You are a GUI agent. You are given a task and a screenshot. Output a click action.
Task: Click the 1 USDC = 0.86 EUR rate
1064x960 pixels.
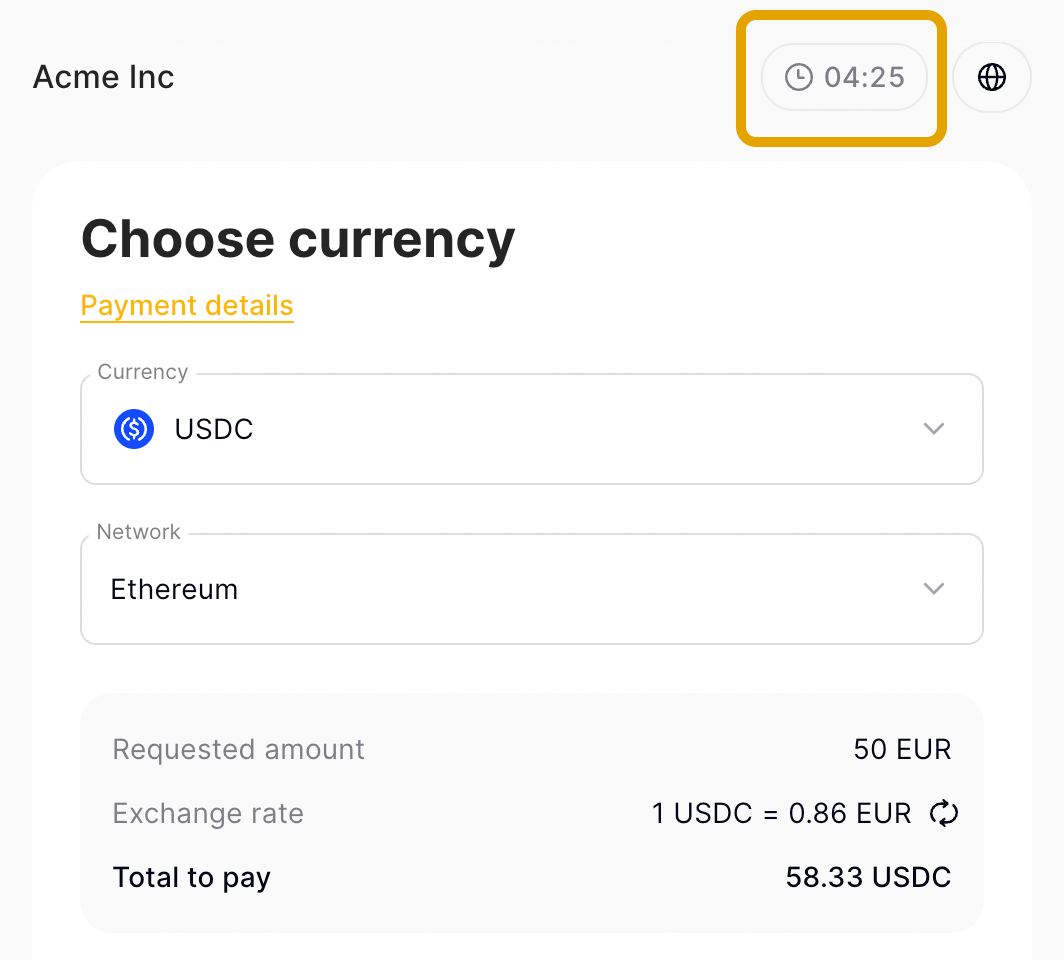(781, 813)
